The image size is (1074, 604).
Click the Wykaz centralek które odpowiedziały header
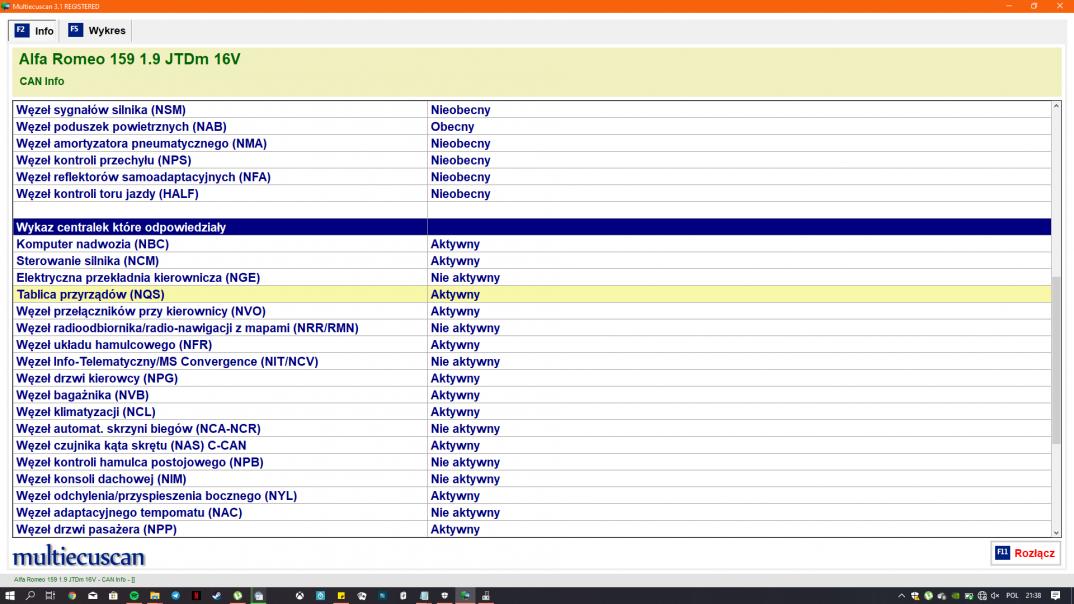tap(532, 227)
